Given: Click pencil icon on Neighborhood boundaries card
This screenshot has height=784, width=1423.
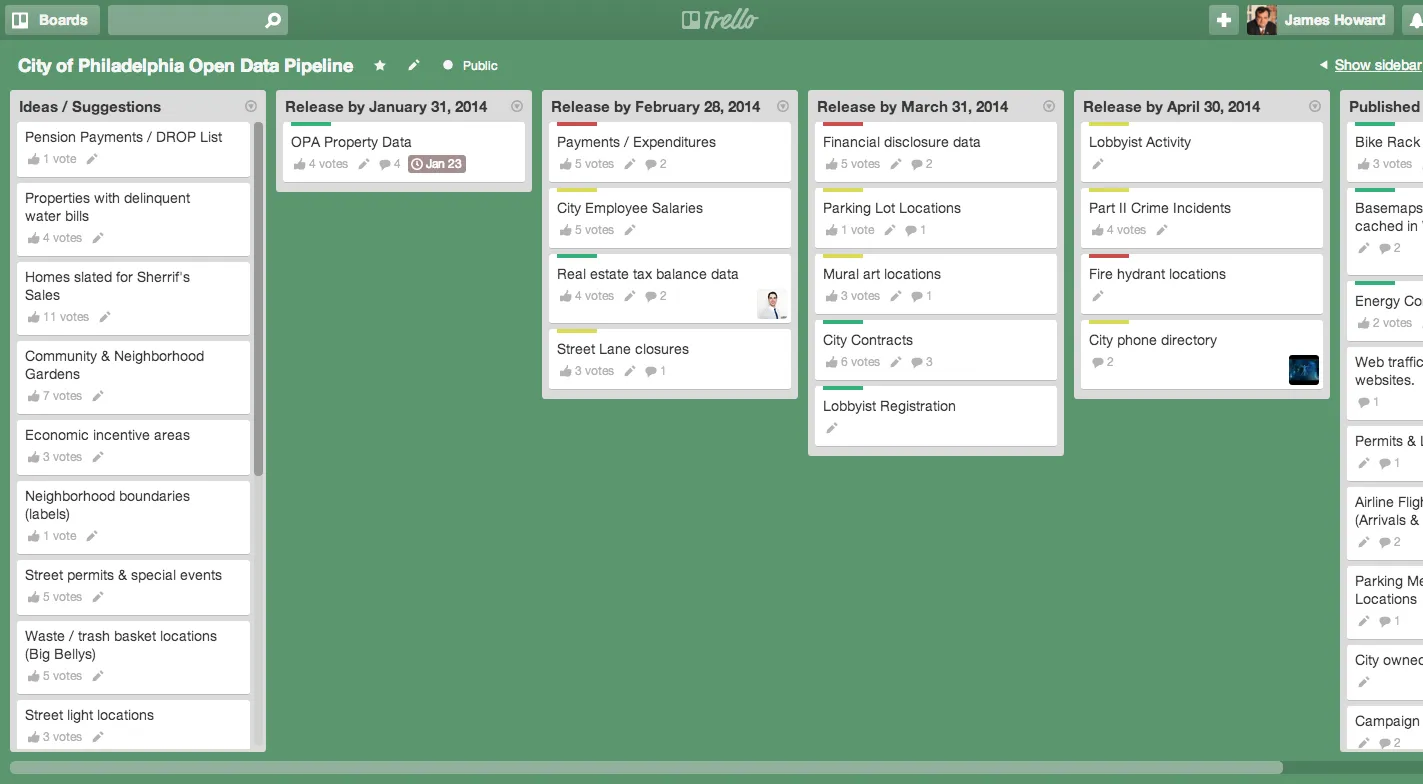Looking at the screenshot, I should 92,536.
